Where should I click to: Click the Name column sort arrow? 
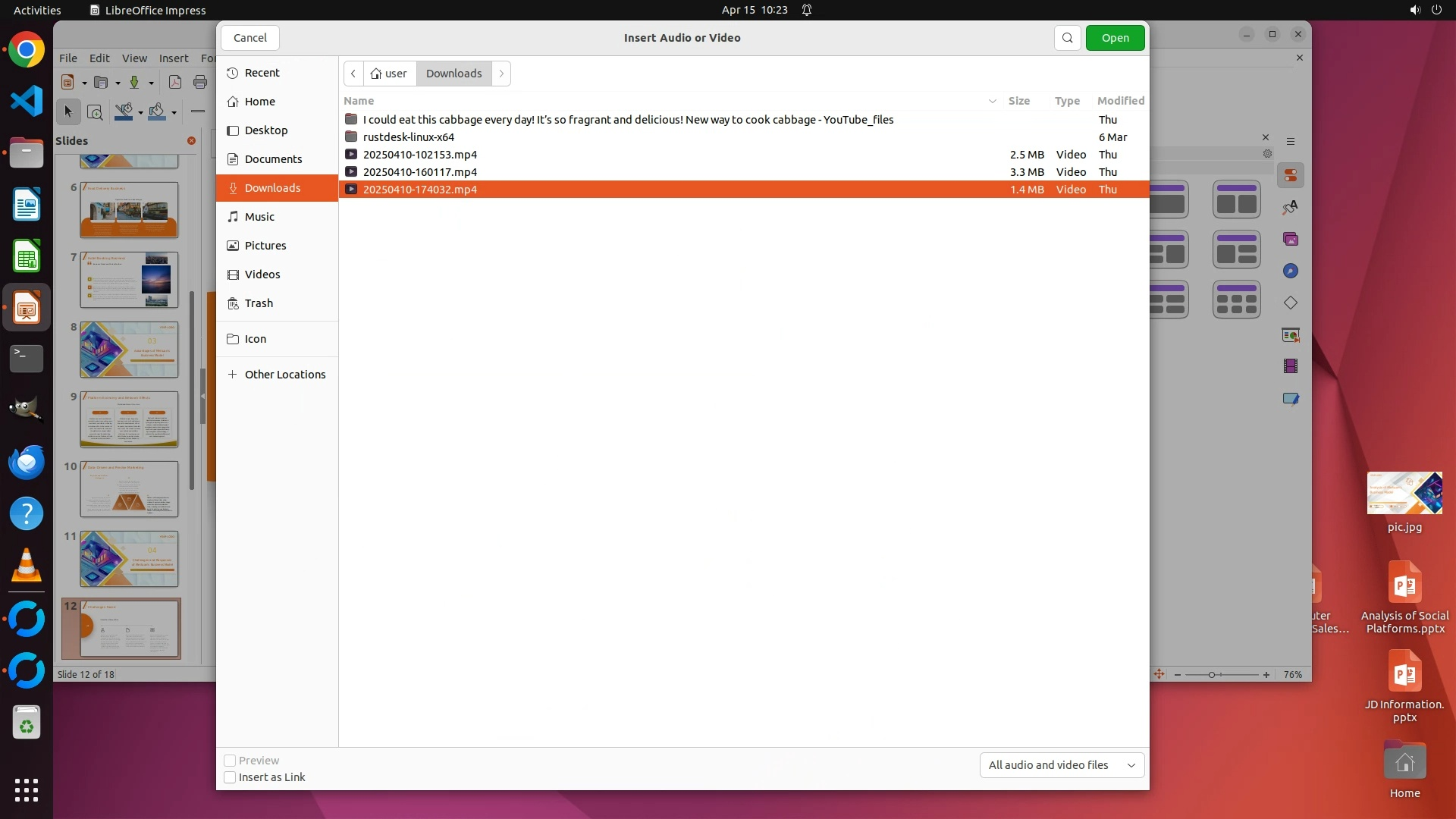coord(992,101)
